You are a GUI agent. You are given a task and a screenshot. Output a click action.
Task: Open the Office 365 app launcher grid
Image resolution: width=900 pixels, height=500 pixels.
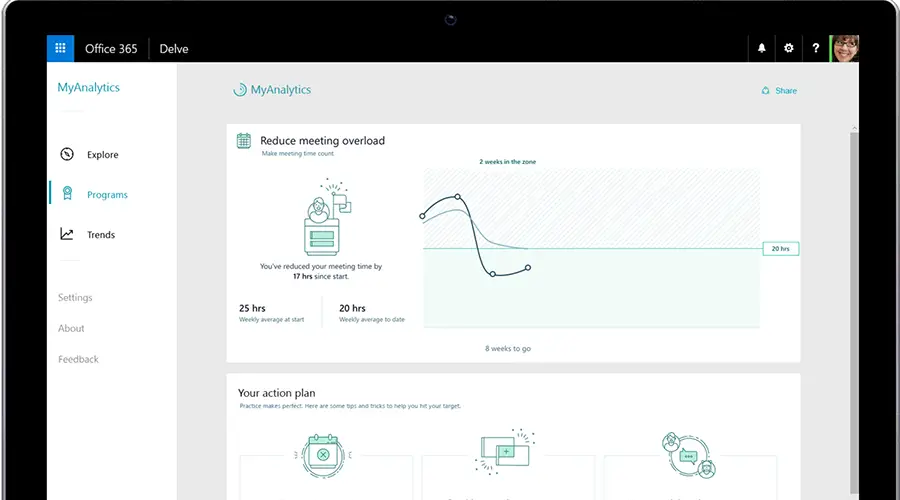(61, 48)
